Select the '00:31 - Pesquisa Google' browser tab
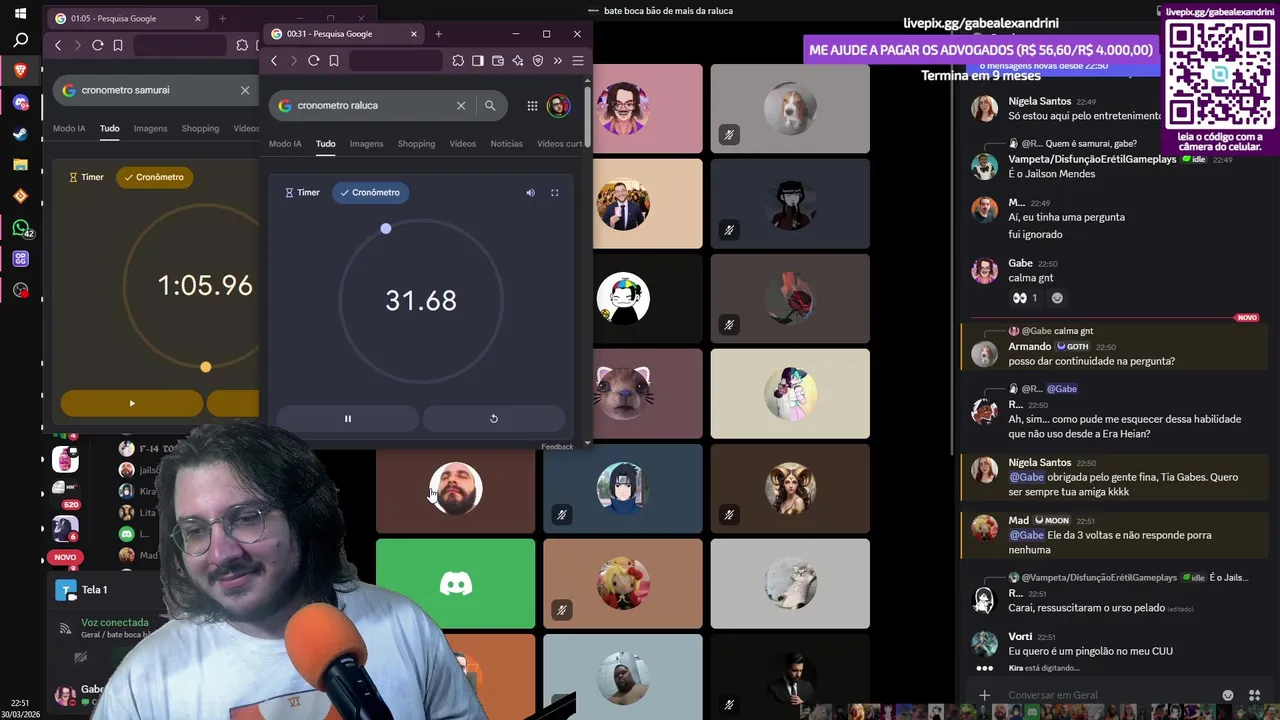This screenshot has width=1280, height=720. click(x=343, y=34)
